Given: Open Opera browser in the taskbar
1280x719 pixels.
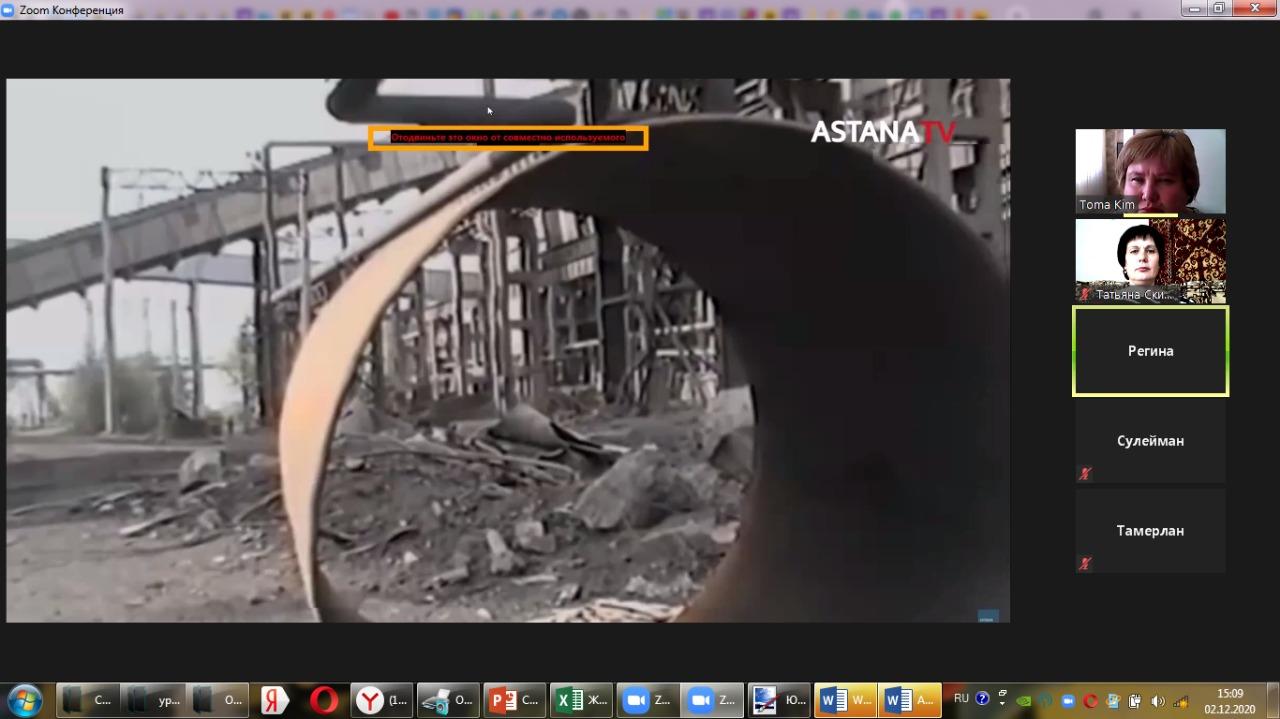Looking at the screenshot, I should pos(324,700).
